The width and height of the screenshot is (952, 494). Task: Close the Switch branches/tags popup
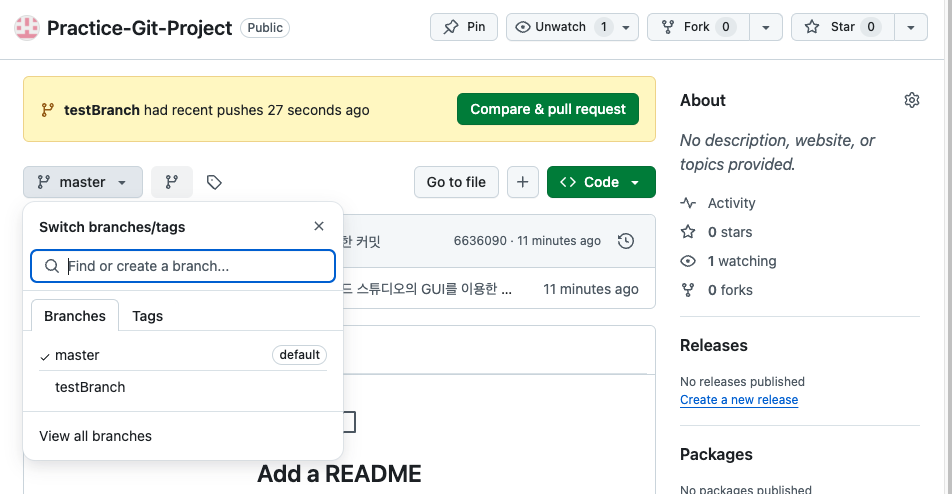pos(319,227)
